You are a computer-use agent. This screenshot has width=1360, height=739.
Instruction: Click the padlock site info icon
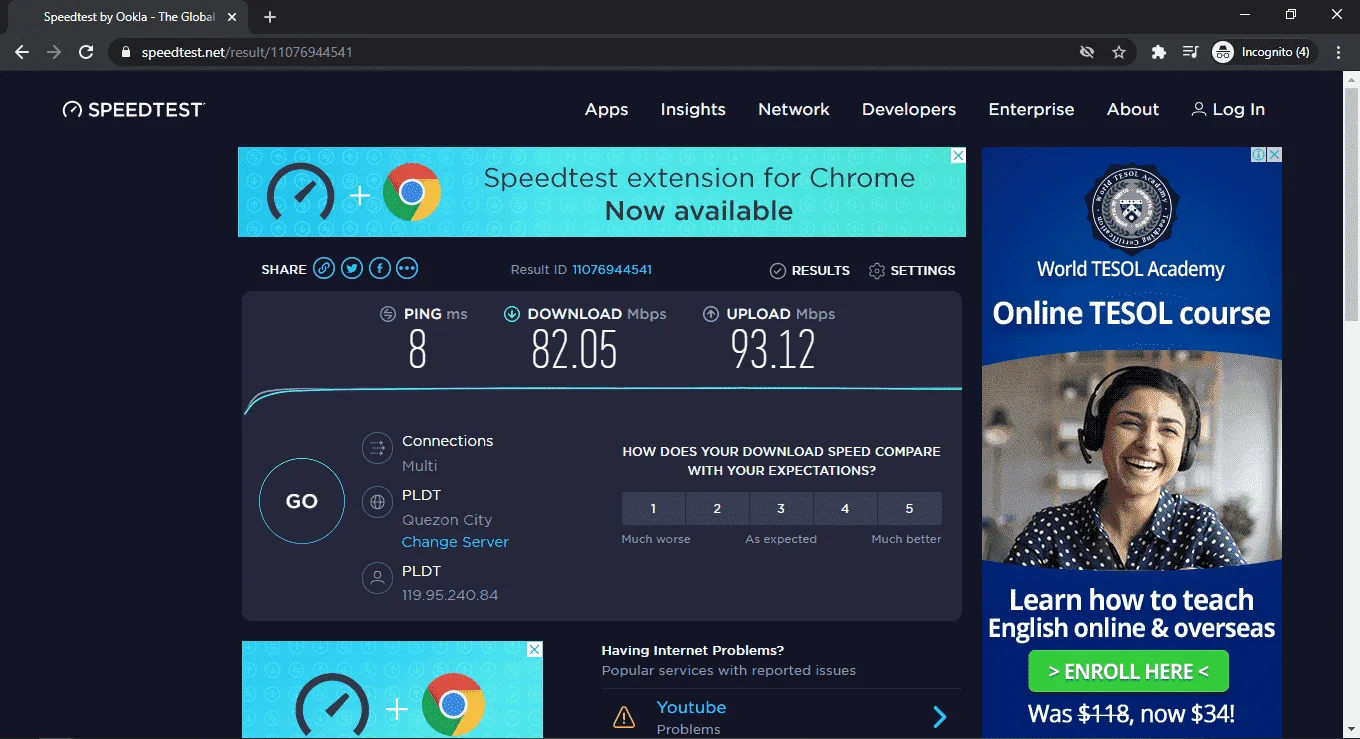coord(126,52)
